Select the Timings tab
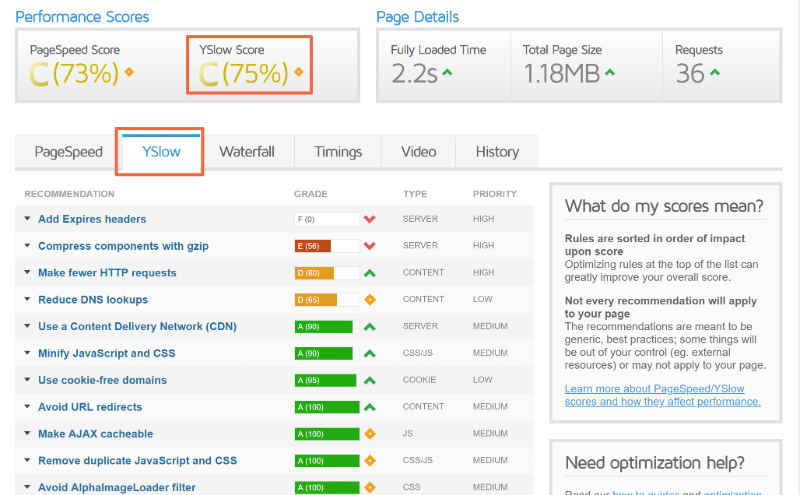This screenshot has width=800, height=495. coord(338,152)
